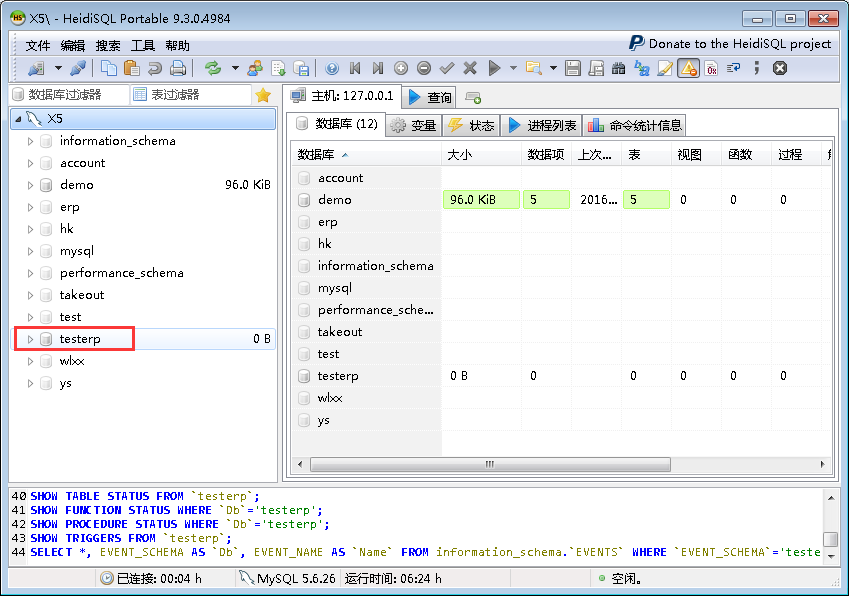Select the 主机: 127.0.0.1 tab
849x596 pixels.
[x=342, y=96]
